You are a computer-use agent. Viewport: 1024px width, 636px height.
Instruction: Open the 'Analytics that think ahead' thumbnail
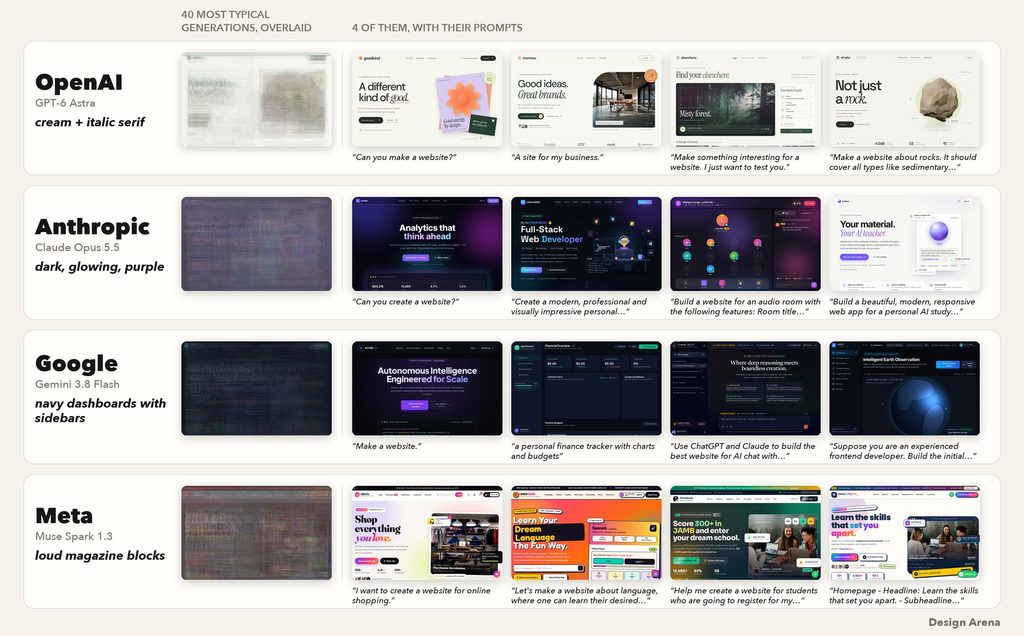[427, 244]
